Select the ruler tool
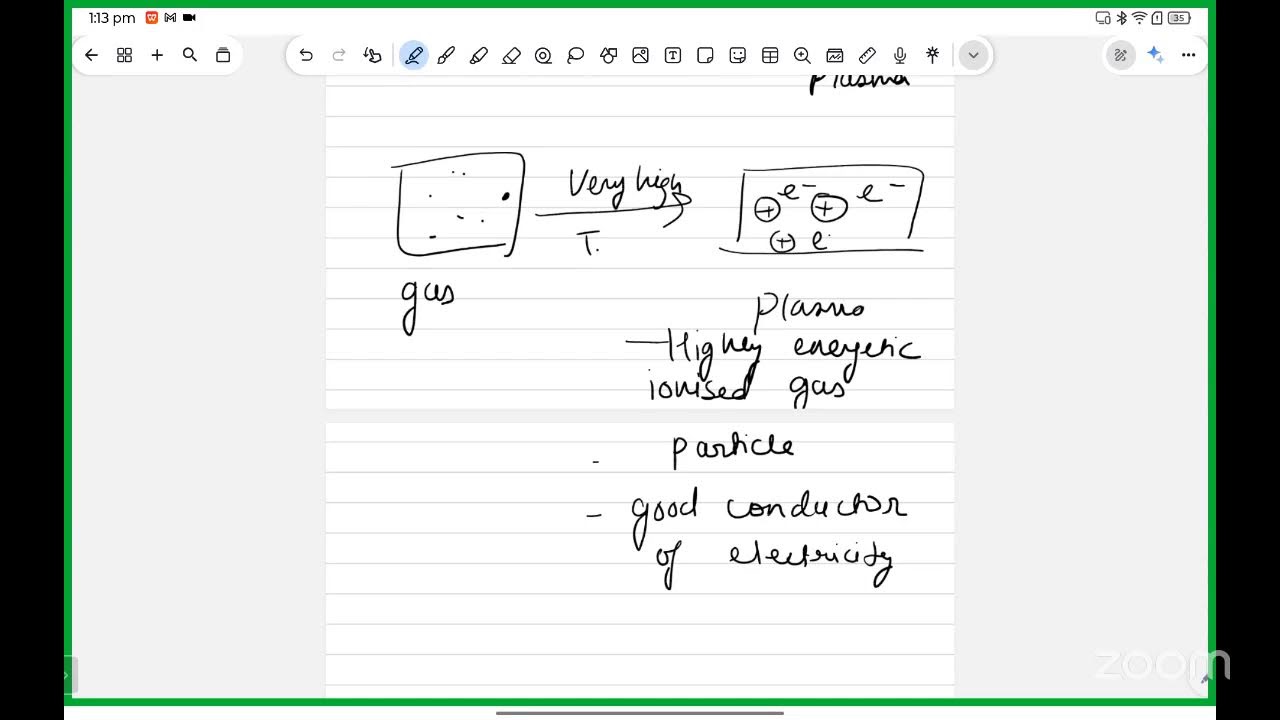The image size is (1280, 720). (x=867, y=56)
